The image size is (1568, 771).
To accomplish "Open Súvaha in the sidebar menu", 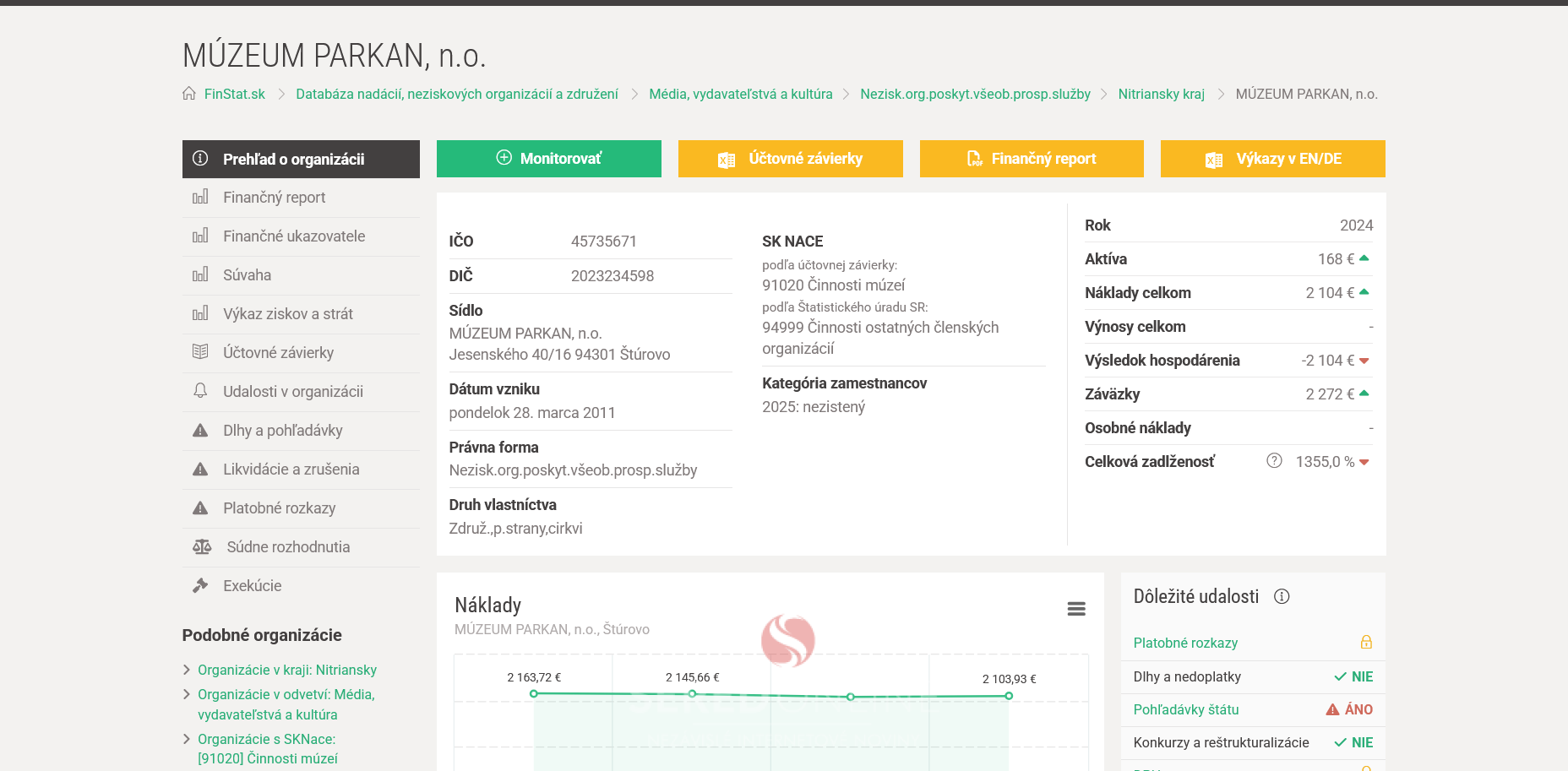I will (247, 275).
